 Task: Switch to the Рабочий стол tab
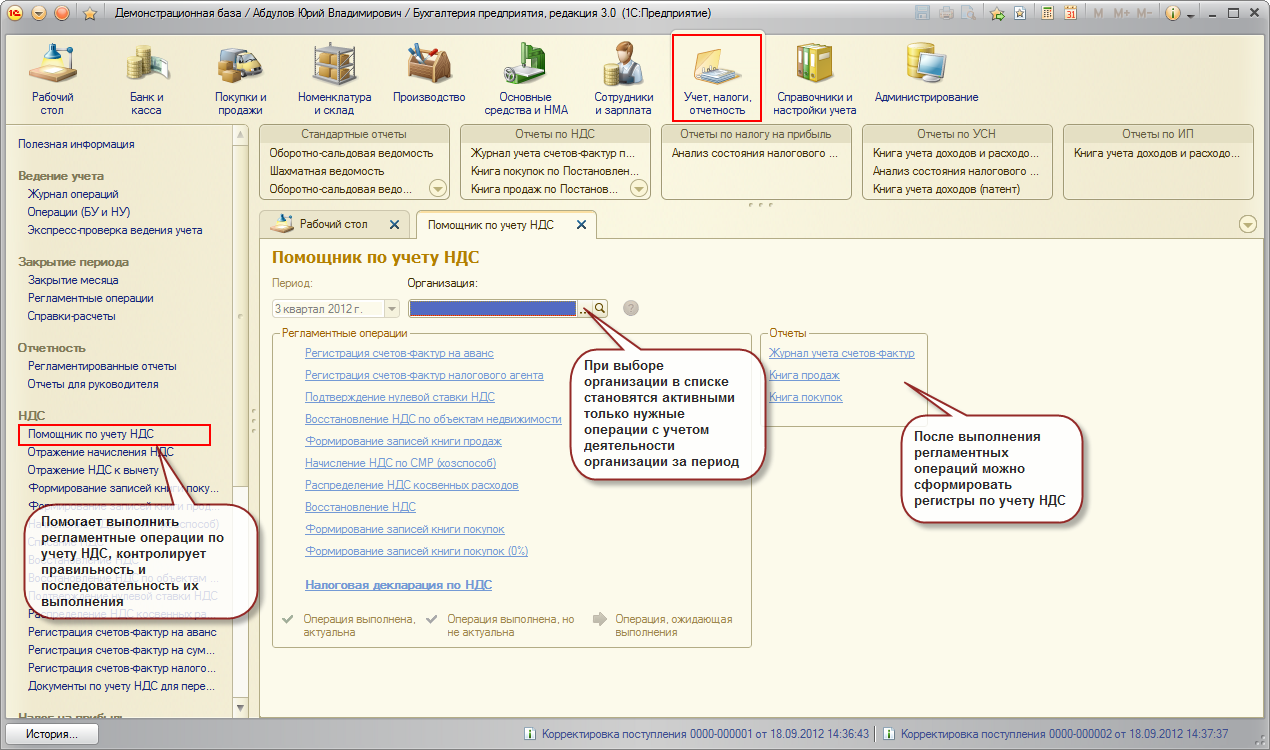333,225
